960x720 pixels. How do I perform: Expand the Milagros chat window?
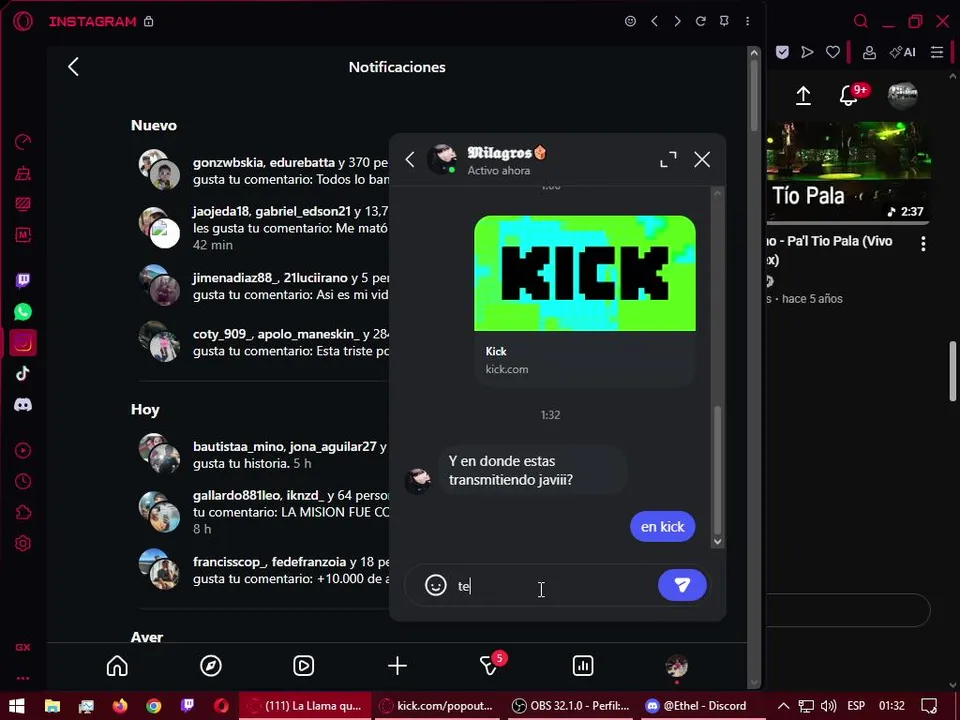[x=668, y=159]
